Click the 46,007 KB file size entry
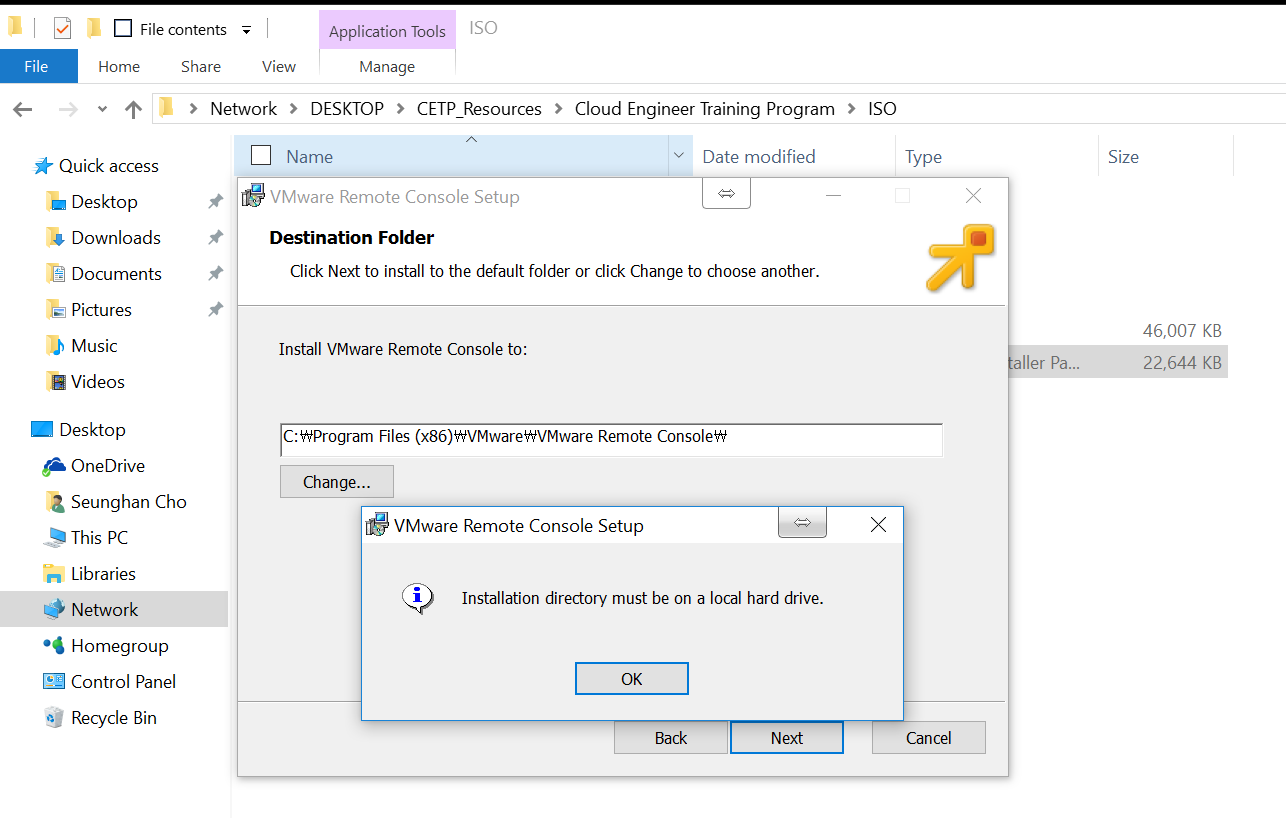The width and height of the screenshot is (1286, 818). pyautogui.click(x=1182, y=331)
